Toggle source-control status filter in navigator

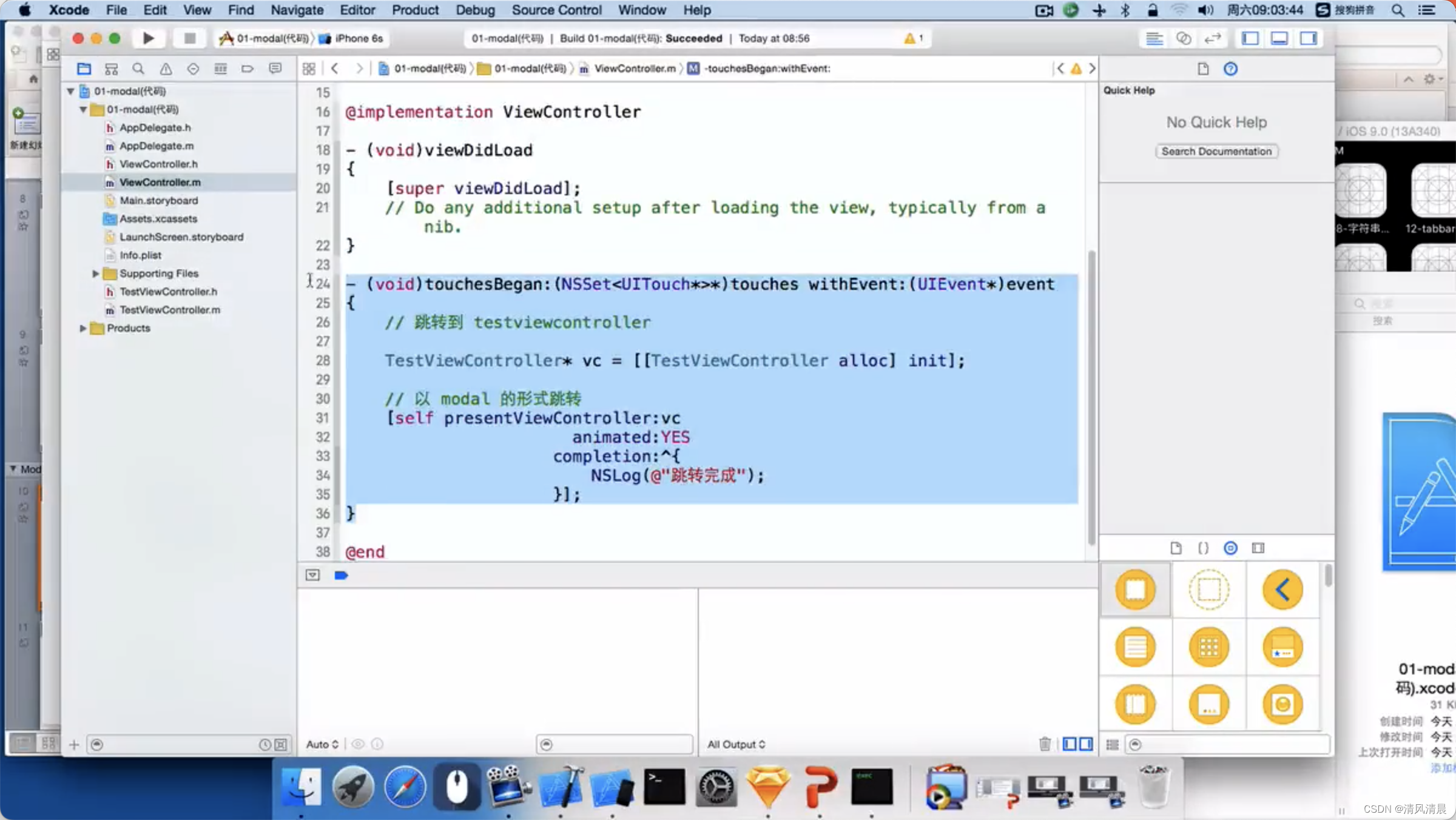pos(281,744)
